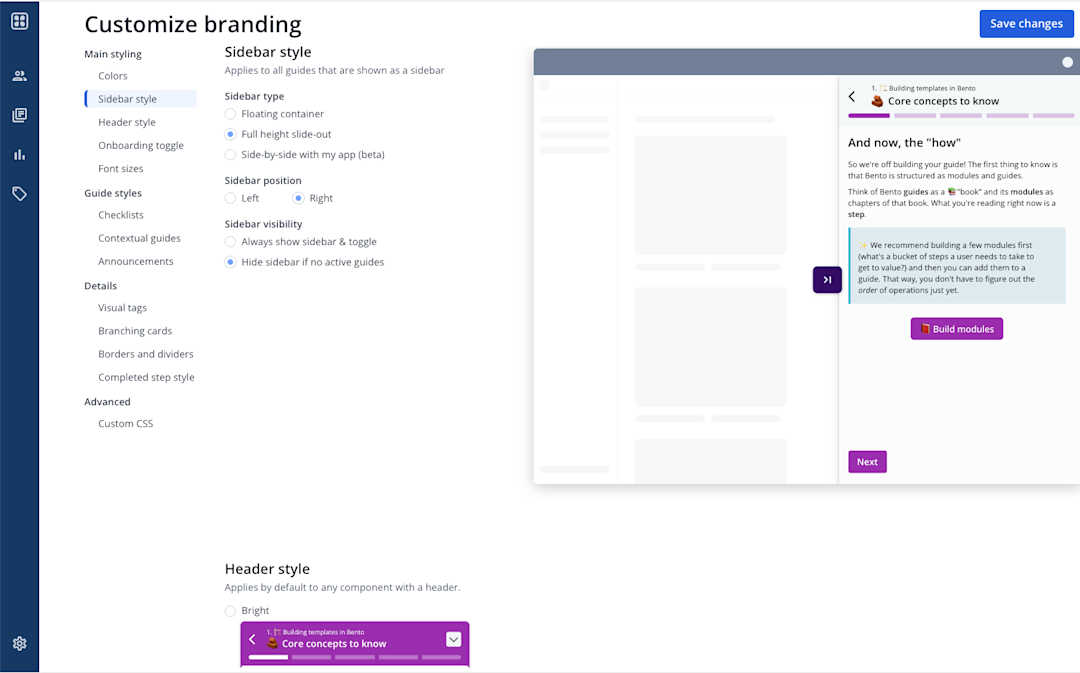Click progress bar in purple header sample

tap(355, 657)
